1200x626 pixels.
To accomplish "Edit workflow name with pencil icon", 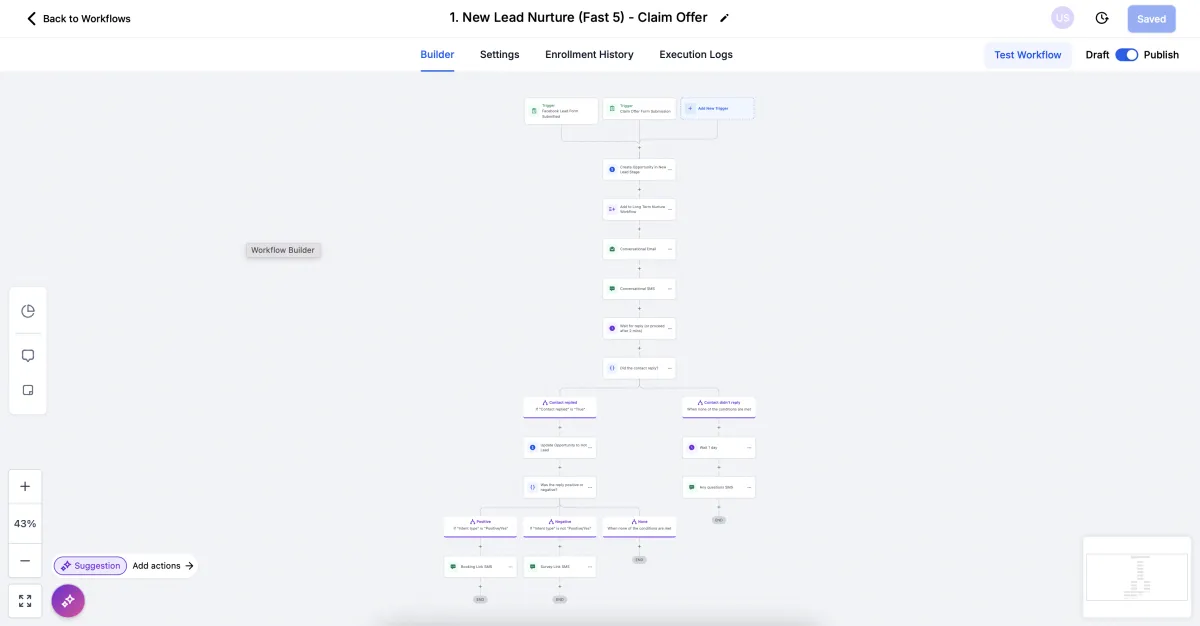I will [725, 18].
